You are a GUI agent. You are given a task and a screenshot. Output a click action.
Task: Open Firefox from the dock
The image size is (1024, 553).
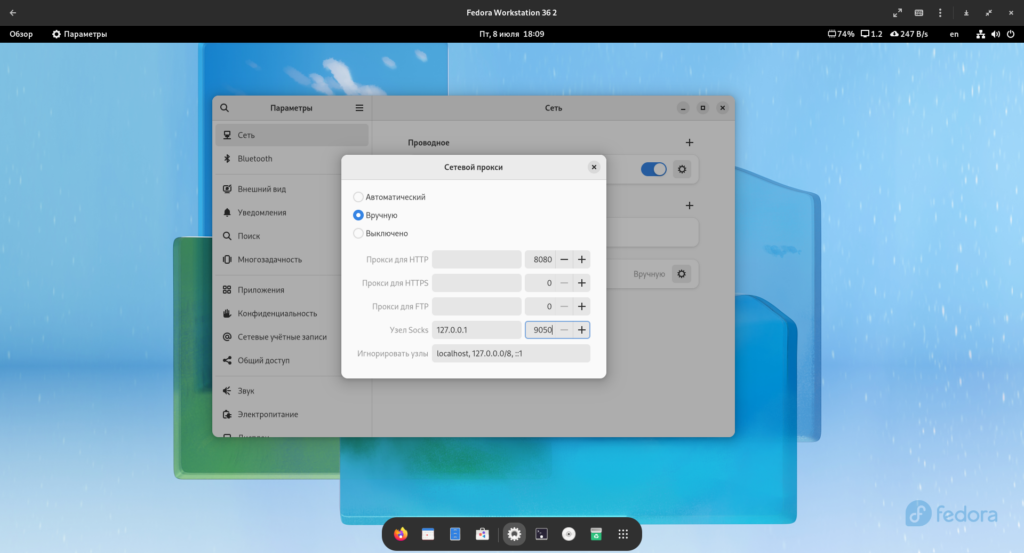point(401,535)
